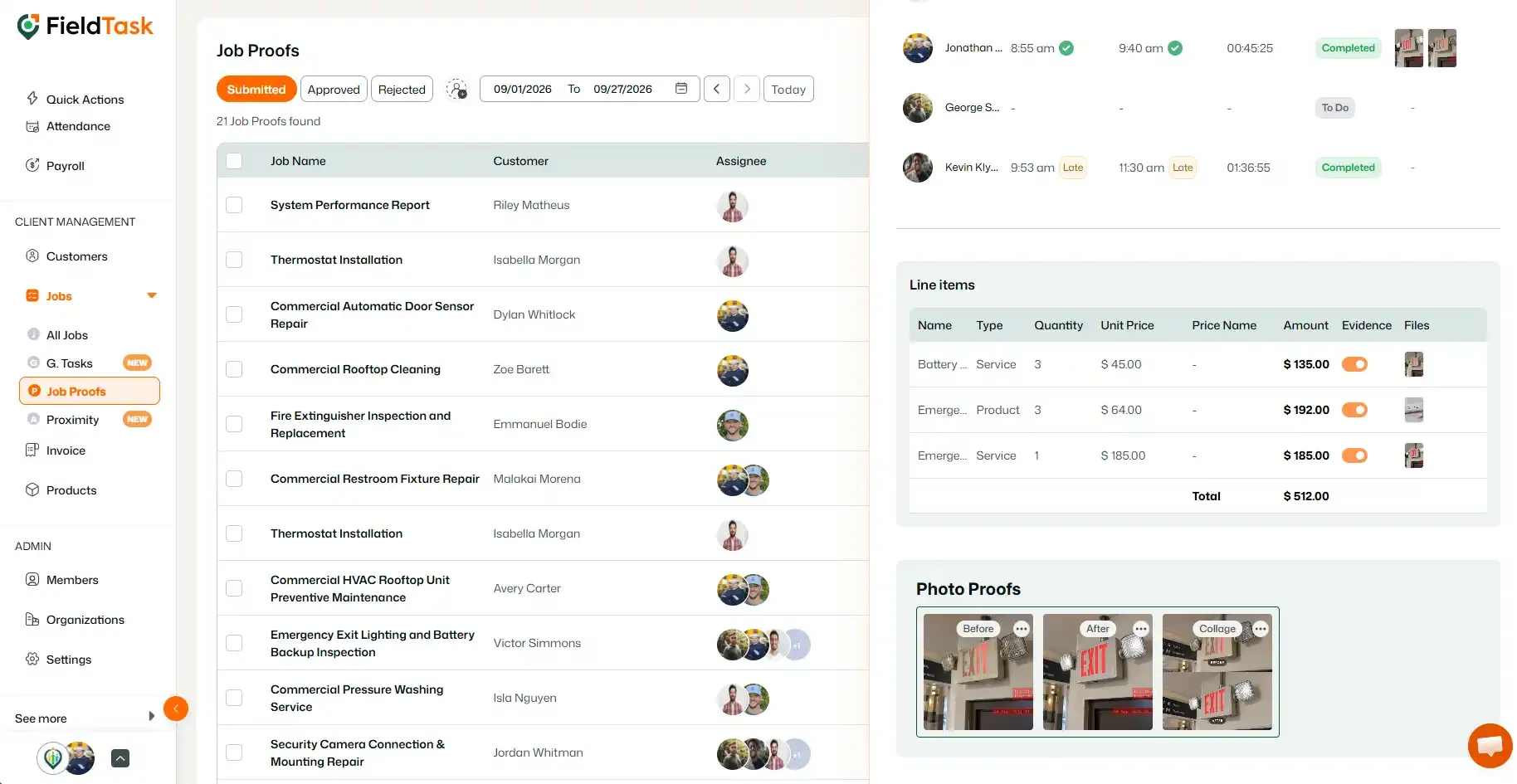The height and width of the screenshot is (784, 1517).
Task: Open options menu on Before photo
Action: [1022, 629]
